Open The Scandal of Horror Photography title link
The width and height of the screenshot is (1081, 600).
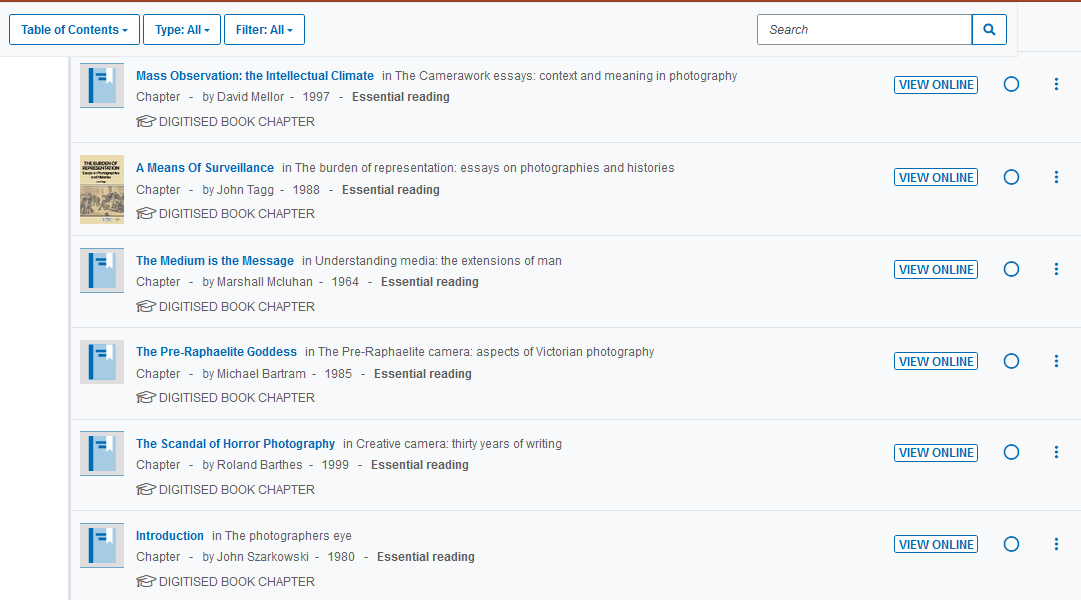(x=235, y=444)
